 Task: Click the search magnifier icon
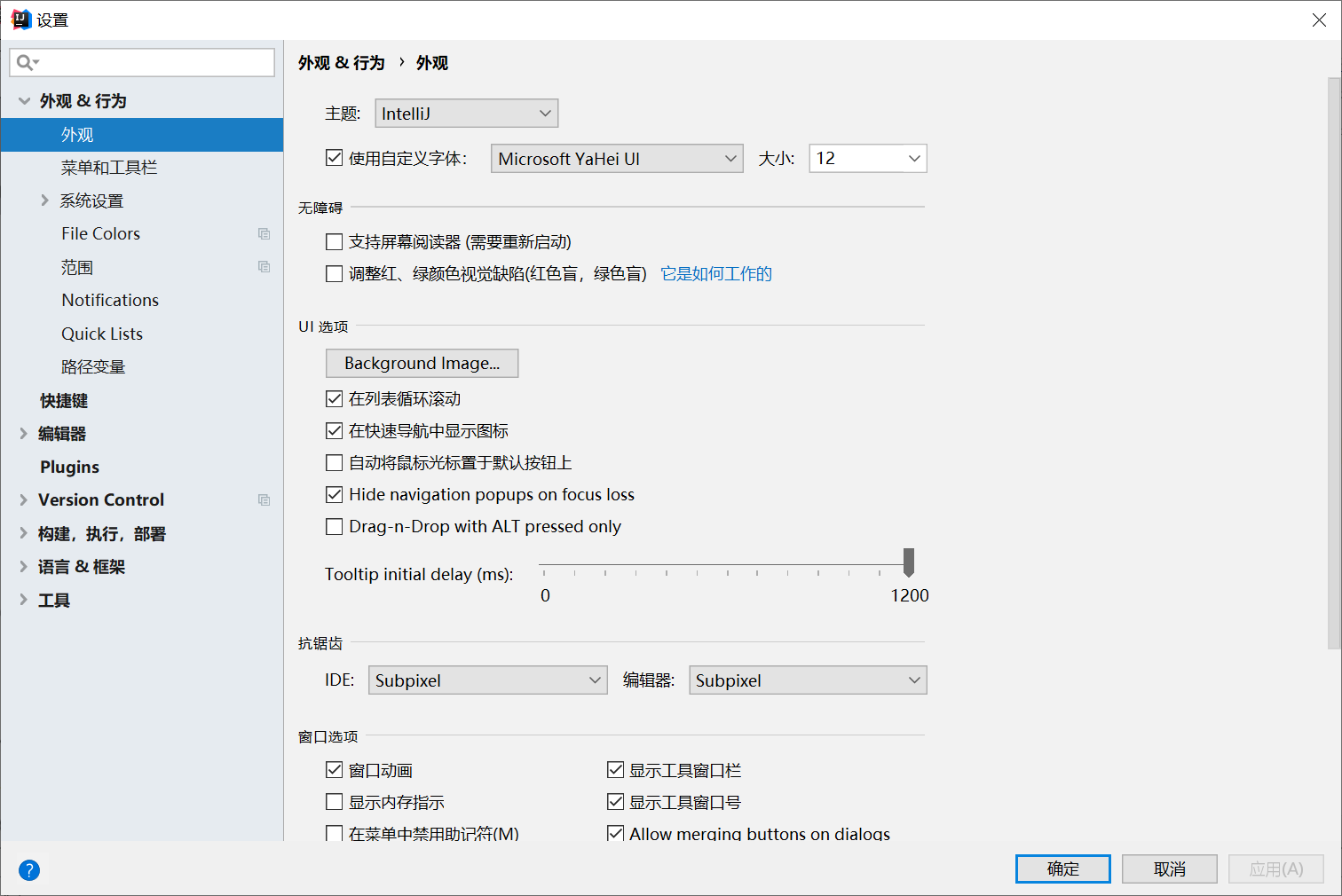pos(26,62)
